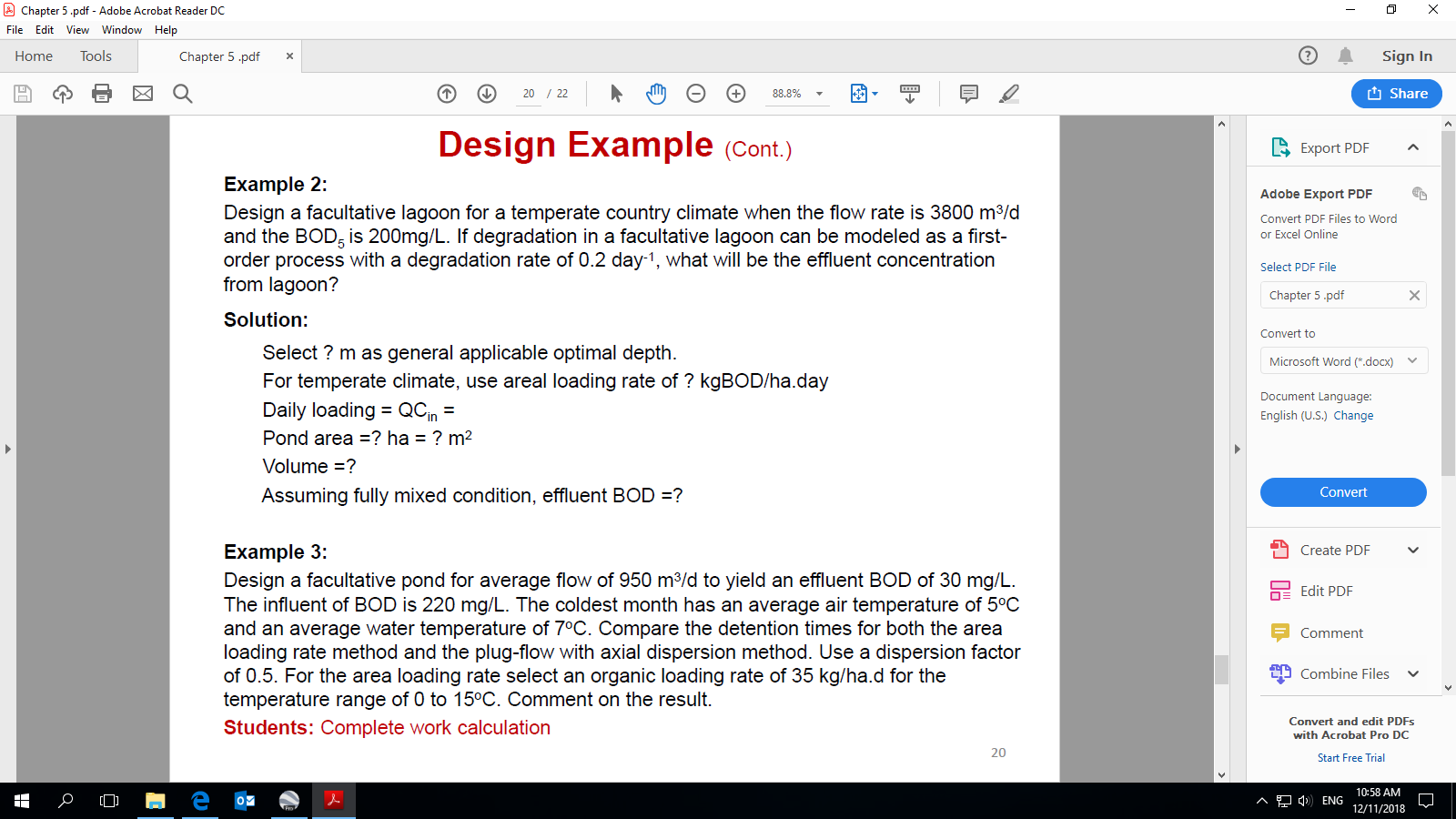Click the Zoom out minus icon
1456x819 pixels.
click(x=696, y=94)
